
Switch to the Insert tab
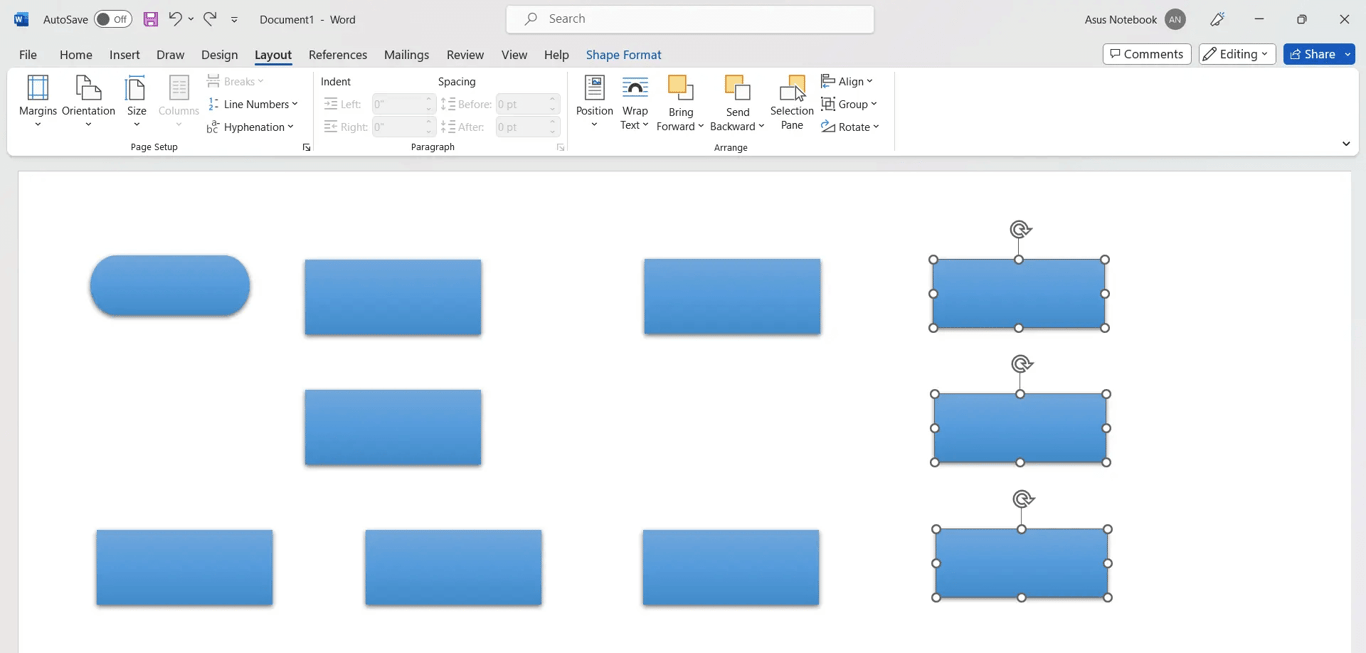[125, 55]
